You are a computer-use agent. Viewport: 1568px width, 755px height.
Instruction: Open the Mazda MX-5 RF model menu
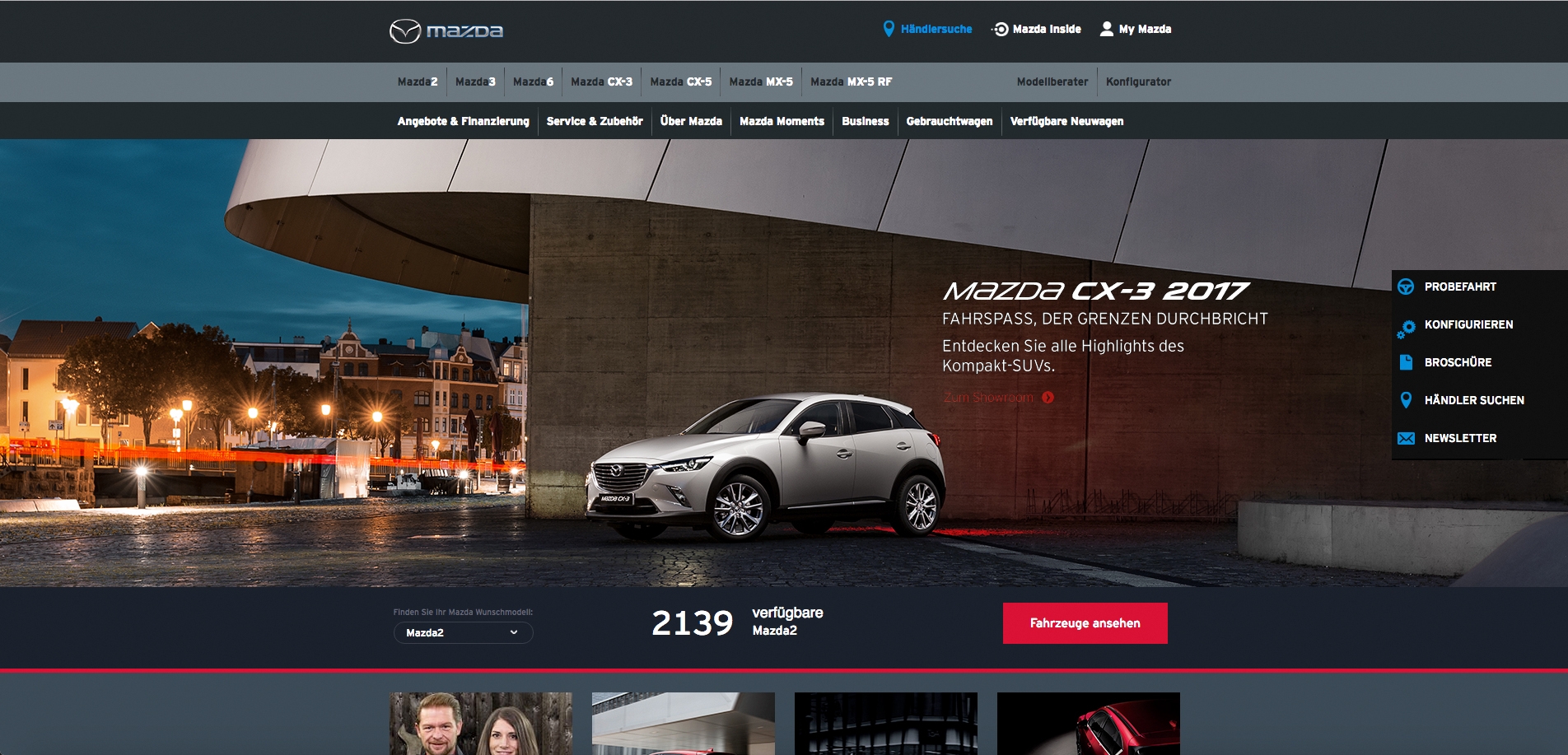pyautogui.click(x=851, y=82)
